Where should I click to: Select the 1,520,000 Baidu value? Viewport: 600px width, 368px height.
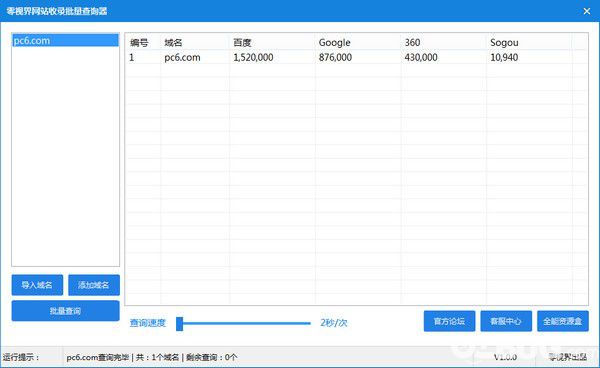pos(253,57)
